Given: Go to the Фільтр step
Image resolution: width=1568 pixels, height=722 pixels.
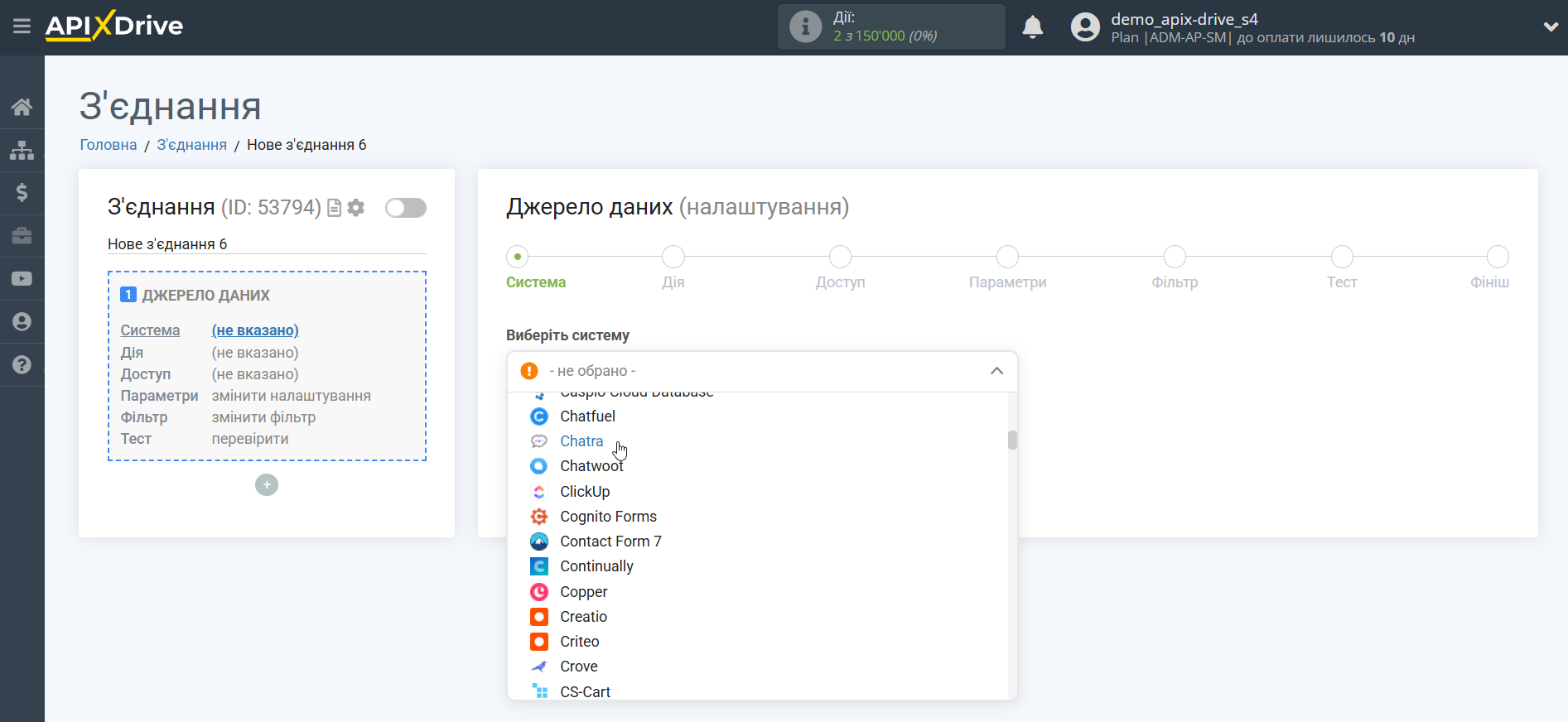Looking at the screenshot, I should click(1175, 257).
